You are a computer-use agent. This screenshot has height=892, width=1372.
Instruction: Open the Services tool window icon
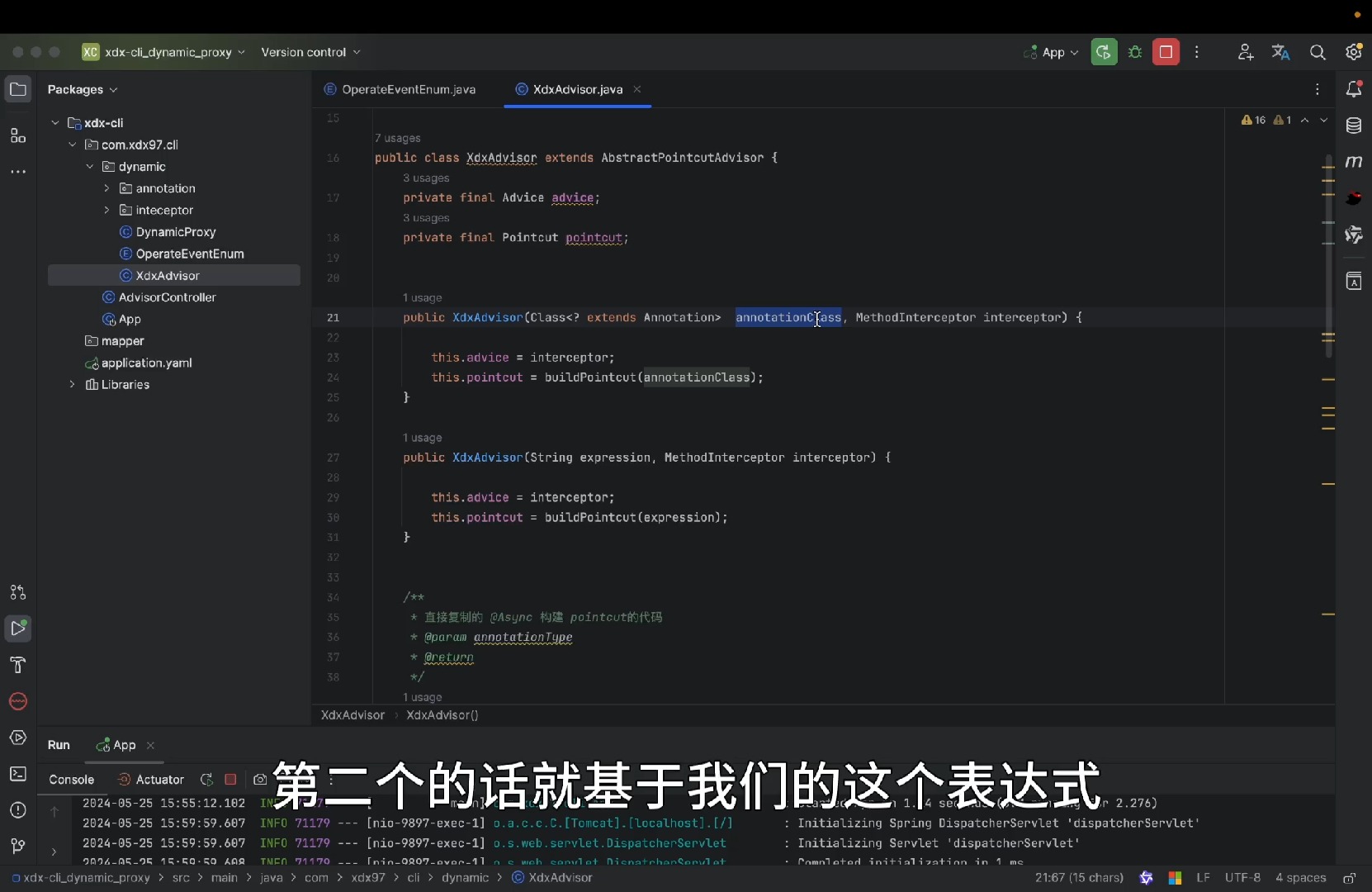[17, 738]
